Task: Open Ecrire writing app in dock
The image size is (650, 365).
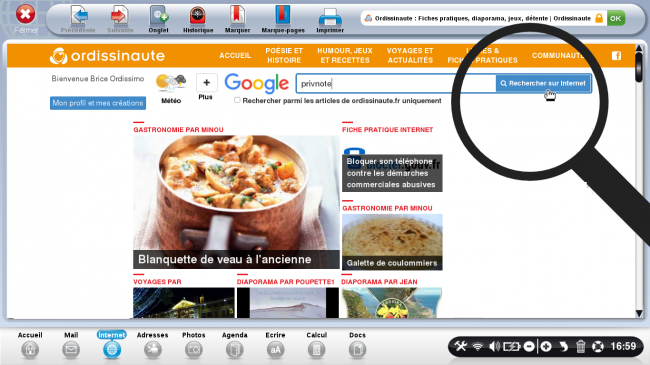Action: (x=275, y=345)
